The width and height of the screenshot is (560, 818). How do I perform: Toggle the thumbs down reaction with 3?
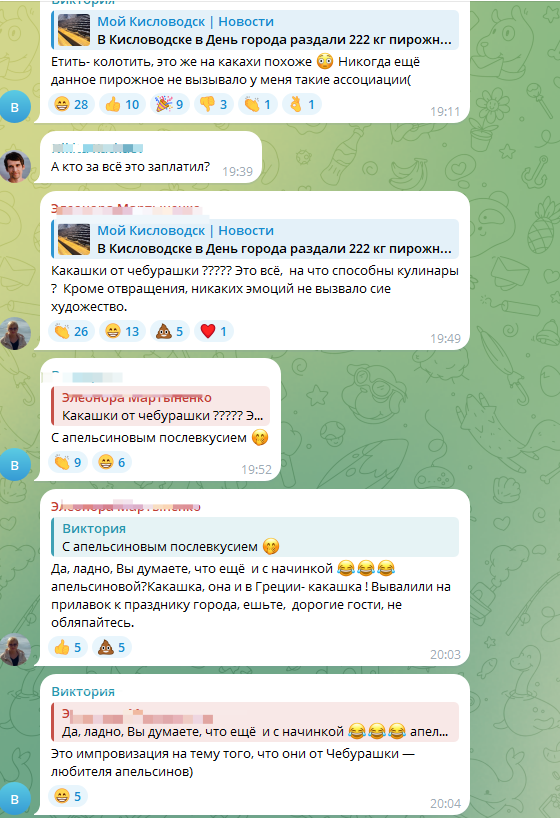tap(213, 104)
